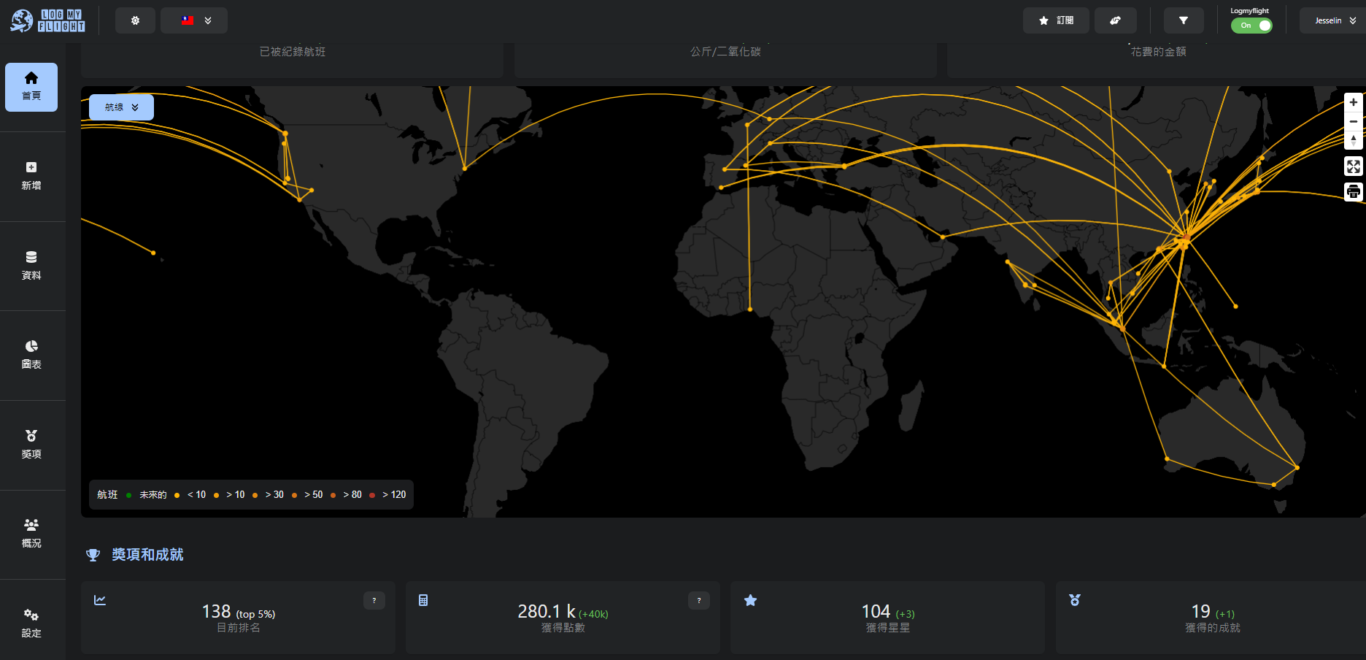
Task: Click the green 未來的 legend dot
Action: [129, 495]
